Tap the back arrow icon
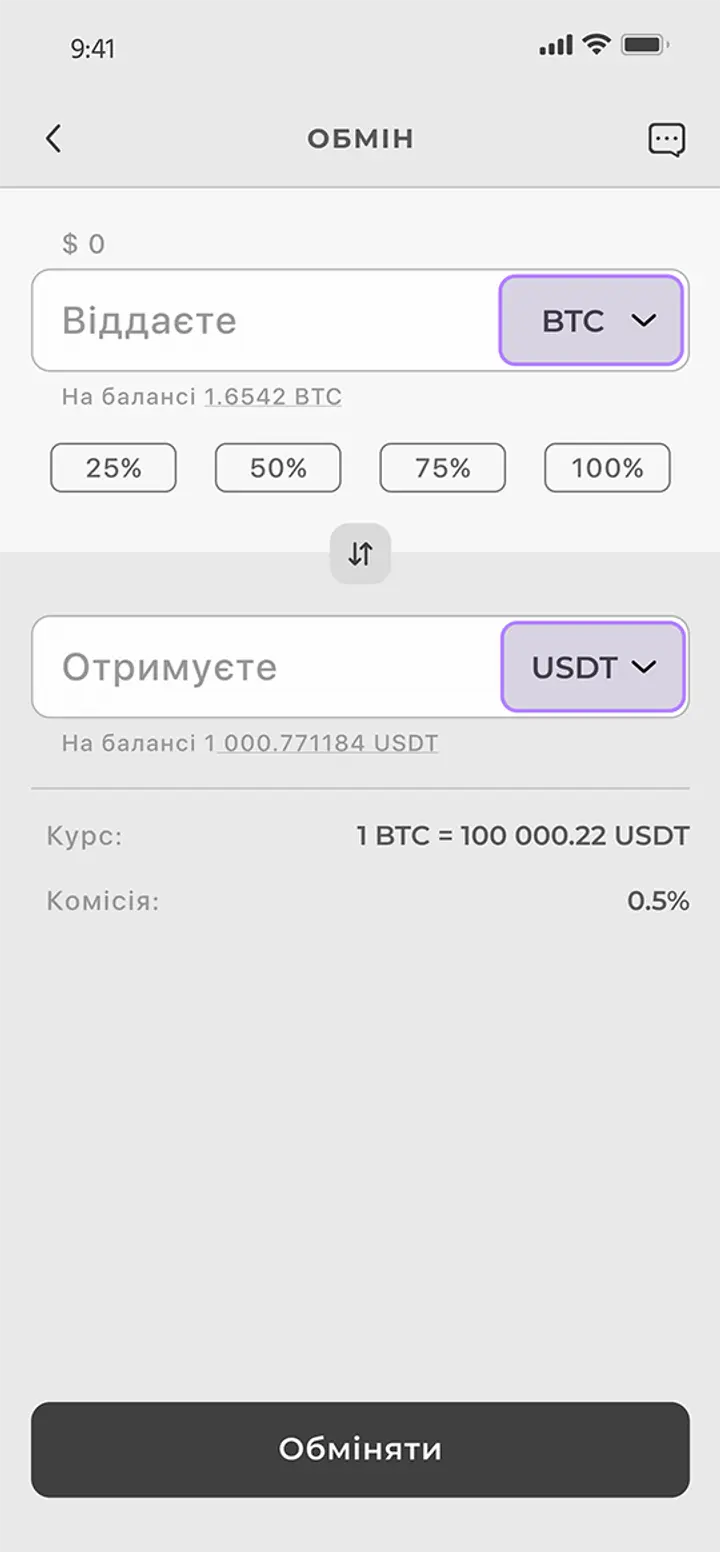720x1552 pixels. click(x=54, y=138)
